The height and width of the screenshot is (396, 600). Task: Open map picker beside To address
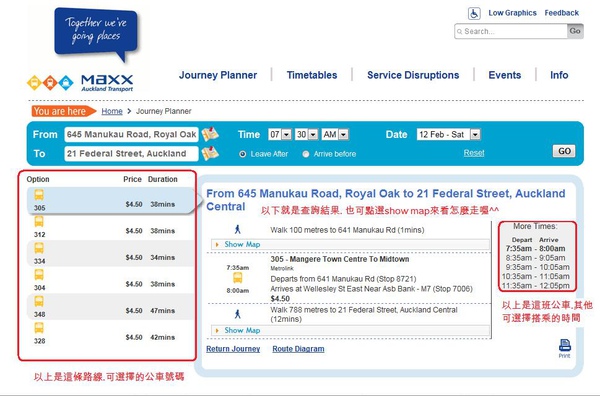[210, 153]
